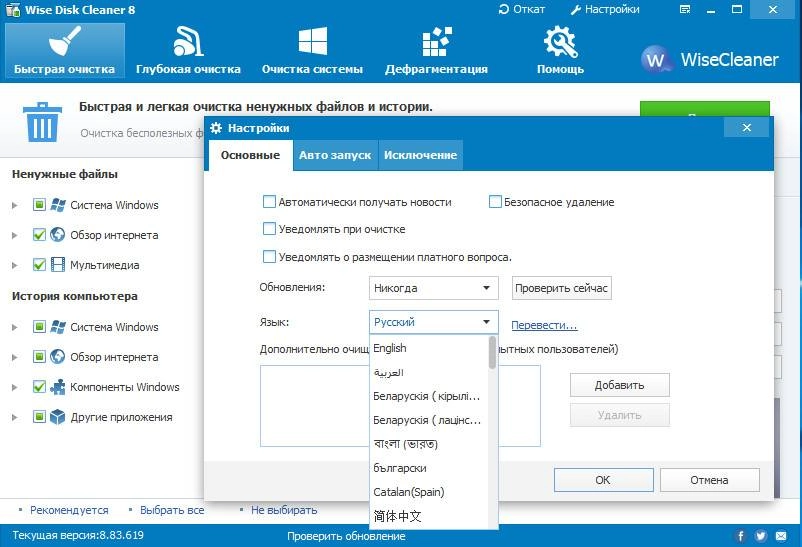Click Проверить обновление in status bar
Image resolution: width=802 pixels, height=547 pixels.
click(x=346, y=536)
